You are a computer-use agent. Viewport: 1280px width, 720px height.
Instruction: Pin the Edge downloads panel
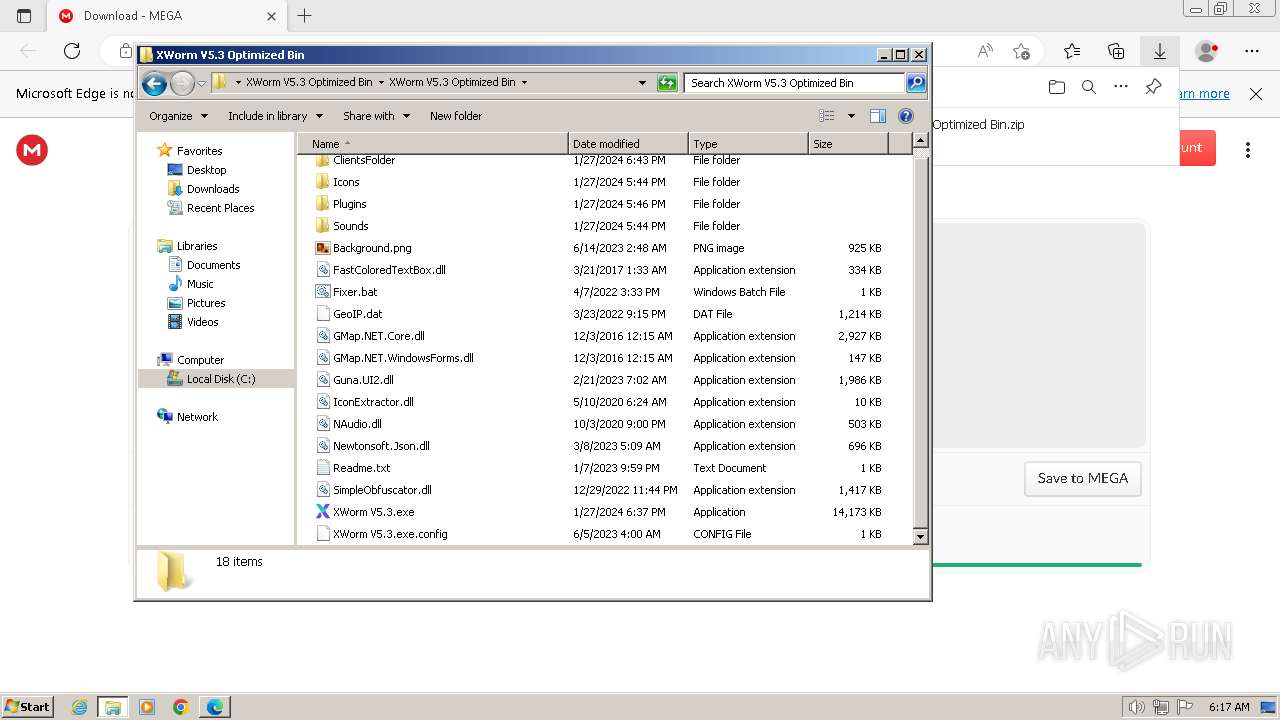coord(1153,87)
